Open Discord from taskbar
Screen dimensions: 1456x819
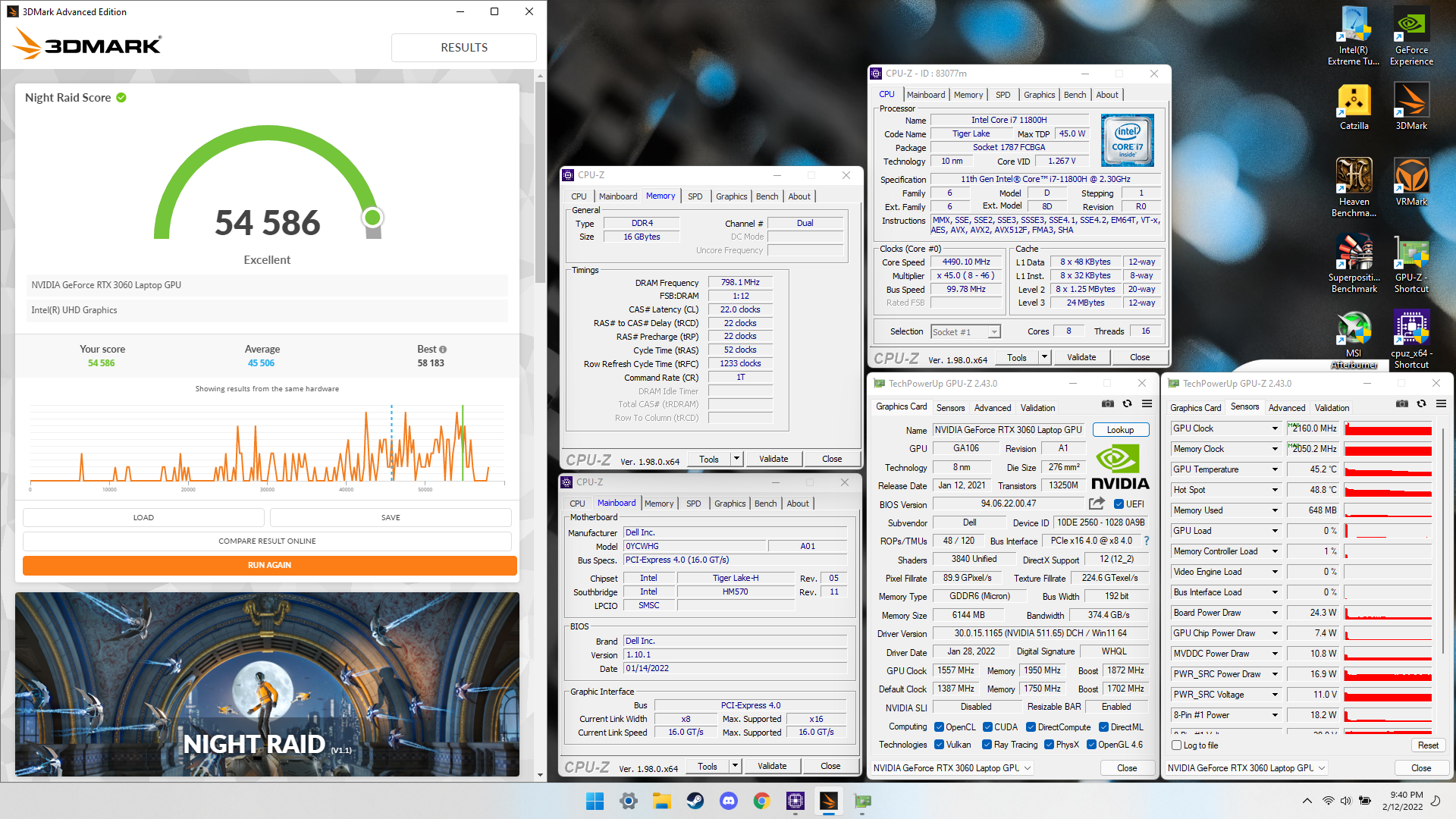coord(728,801)
